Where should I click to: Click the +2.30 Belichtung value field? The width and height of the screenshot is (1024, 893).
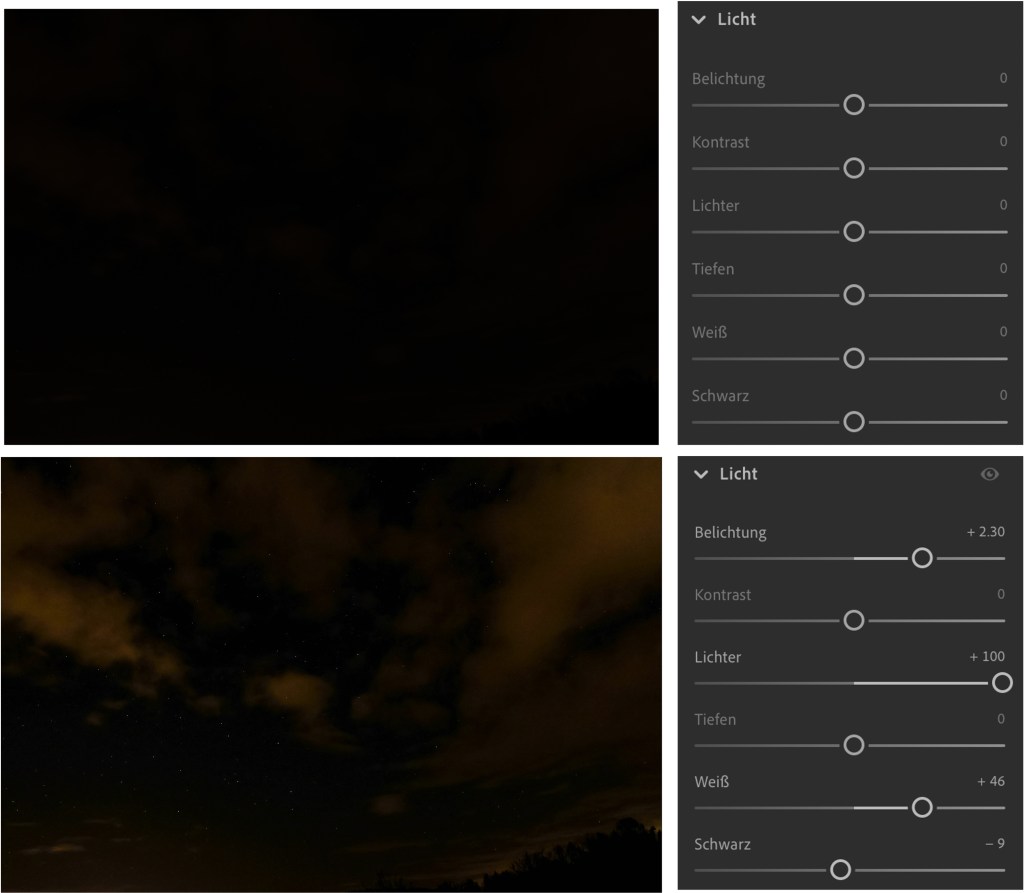click(985, 532)
